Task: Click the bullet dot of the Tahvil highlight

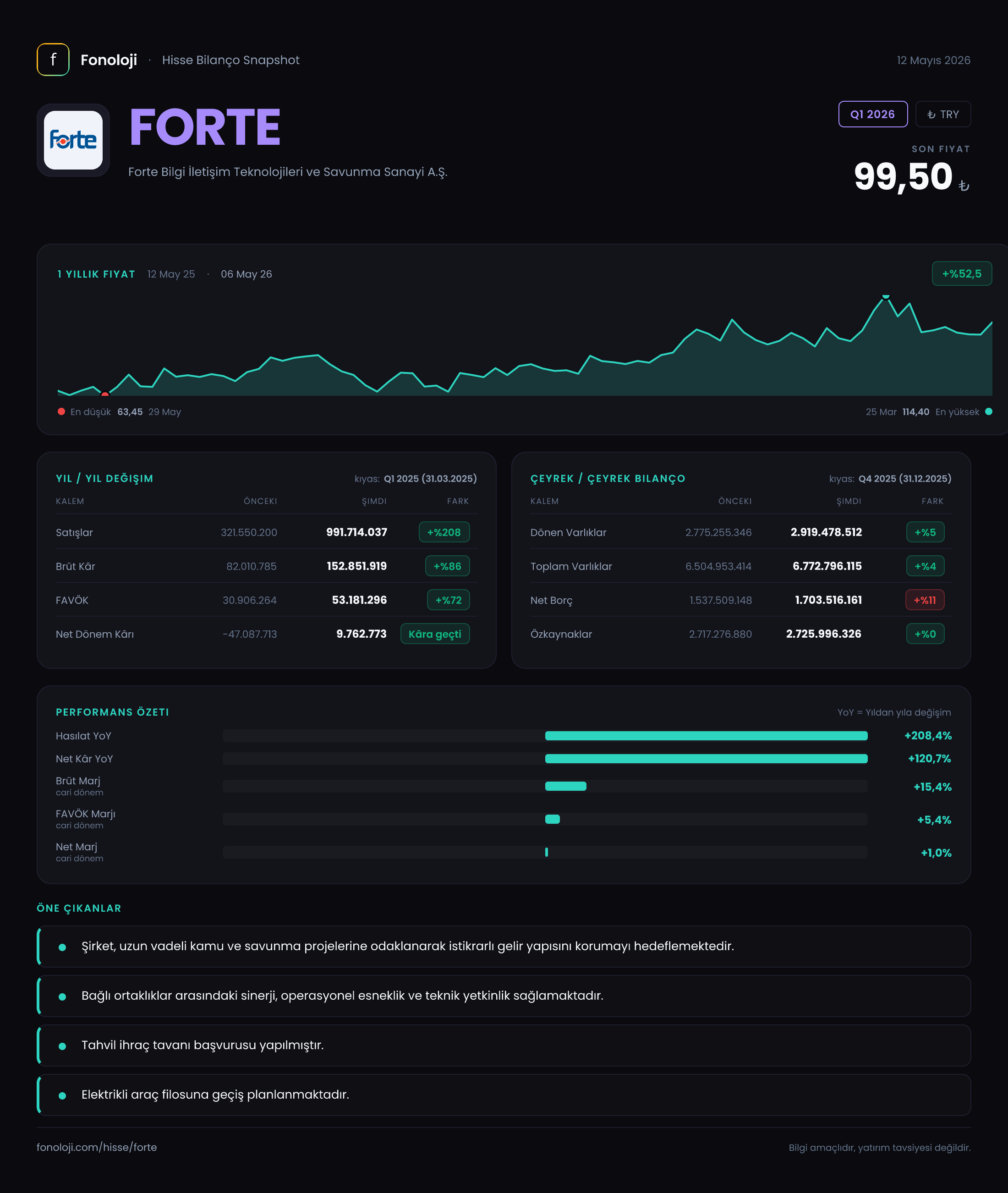Action: pyautogui.click(x=62, y=1046)
